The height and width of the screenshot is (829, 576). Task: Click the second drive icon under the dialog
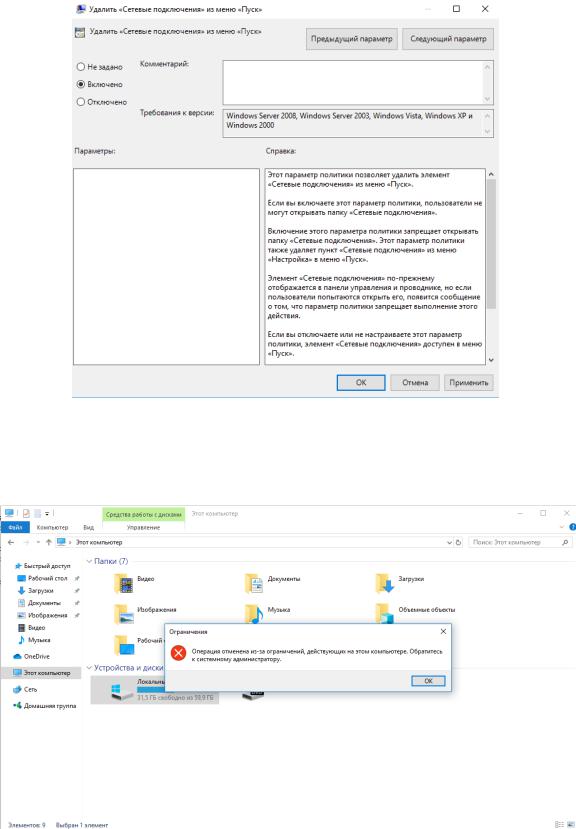coord(253,696)
